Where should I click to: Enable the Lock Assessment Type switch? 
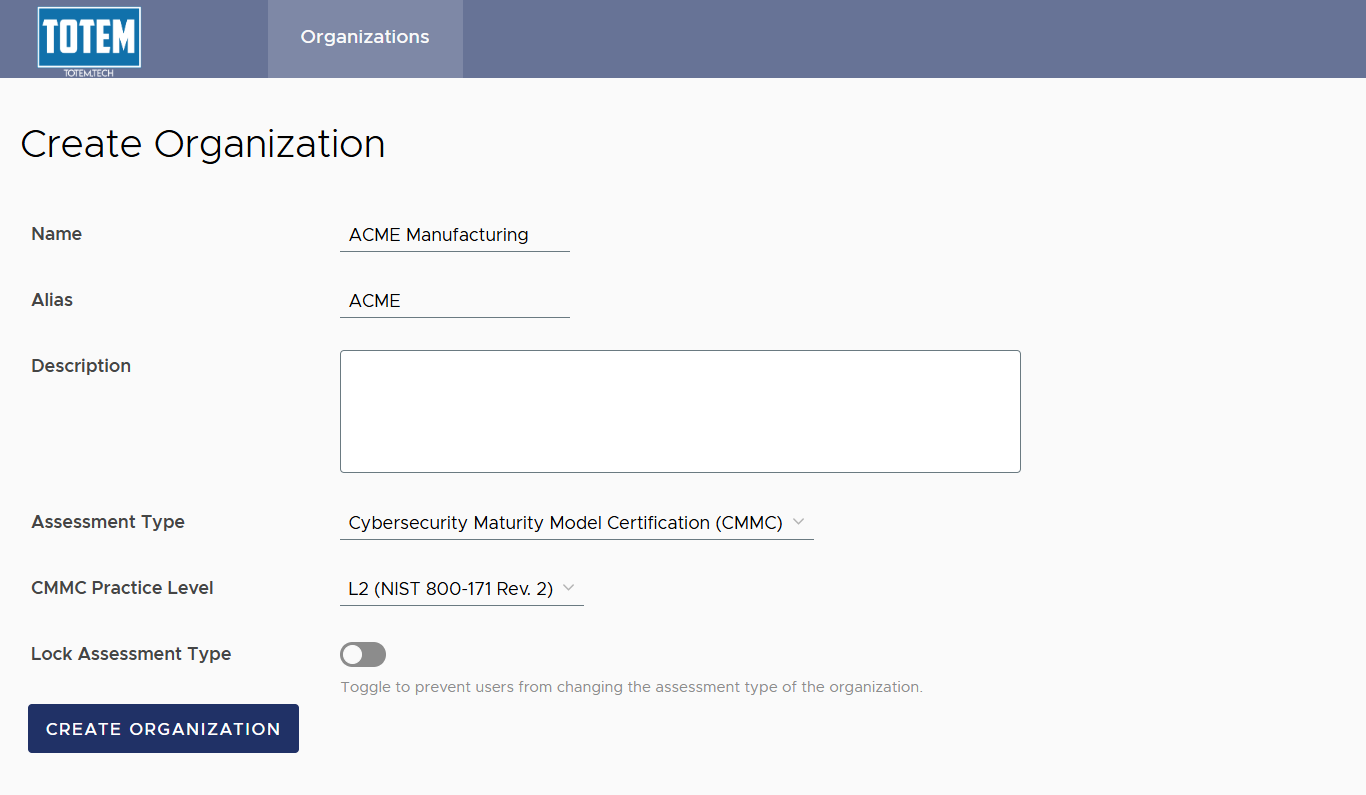(x=363, y=655)
